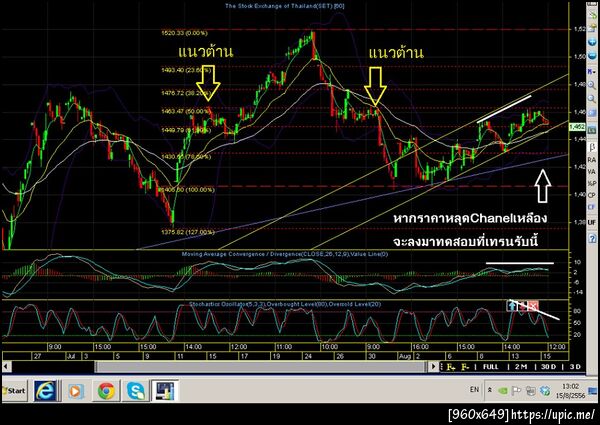Open Windows Media Player from the taskbar

pyautogui.click(x=75, y=391)
